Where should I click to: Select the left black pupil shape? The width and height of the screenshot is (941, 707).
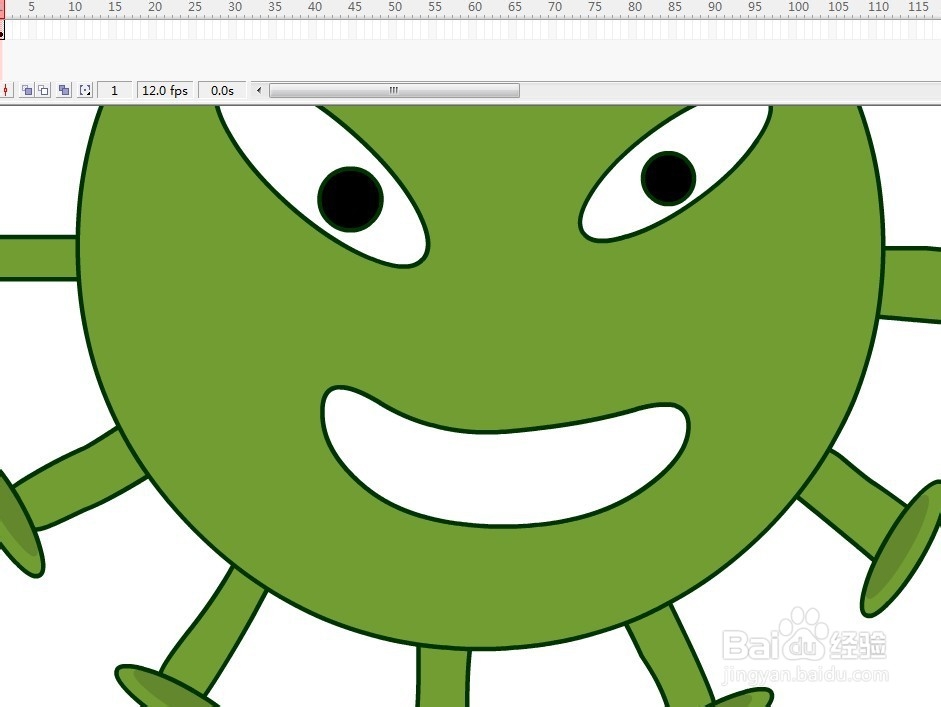coord(350,199)
